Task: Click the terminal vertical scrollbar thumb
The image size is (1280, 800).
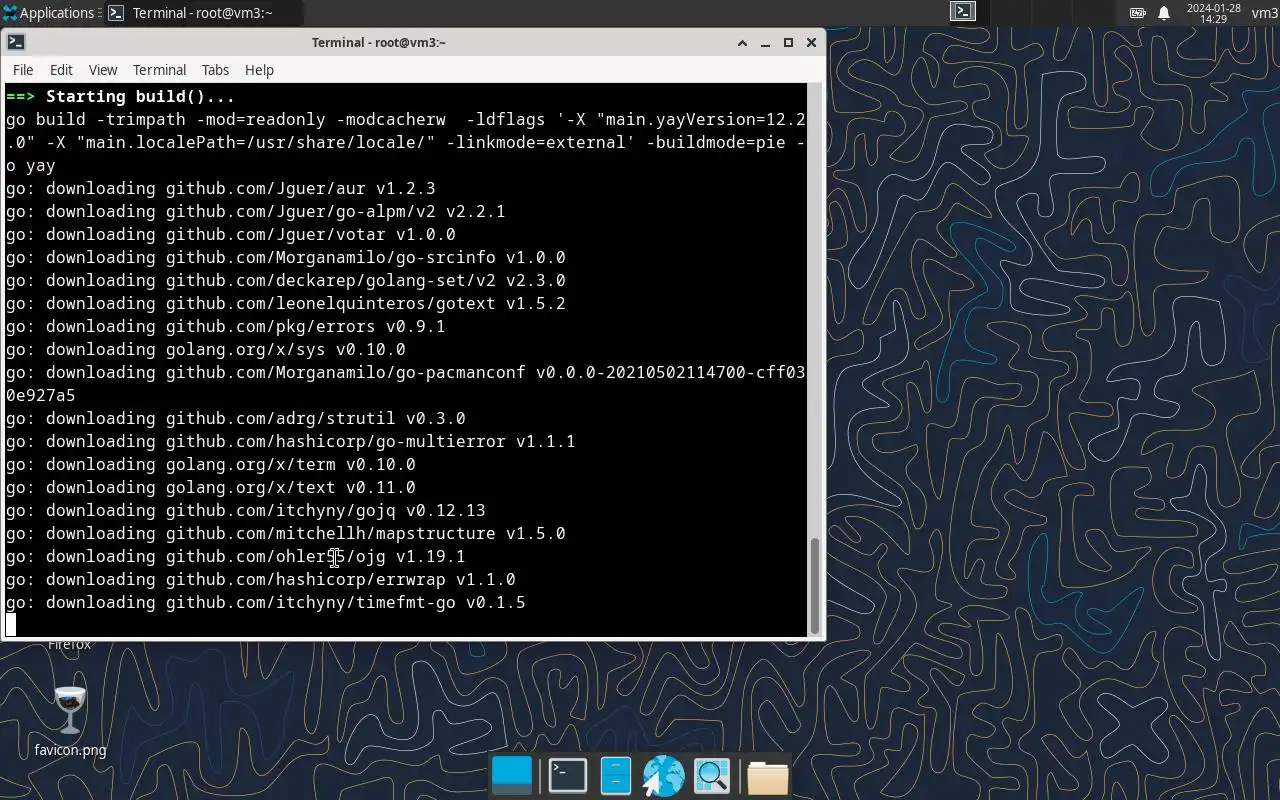Action: coord(815,584)
